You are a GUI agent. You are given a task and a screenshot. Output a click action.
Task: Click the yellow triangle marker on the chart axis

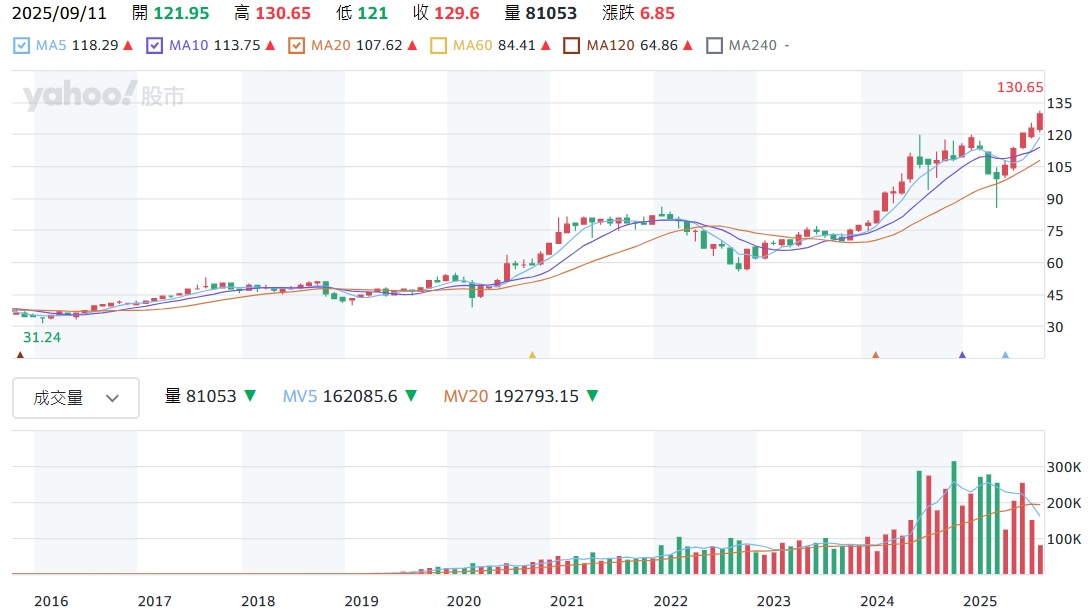[x=532, y=354]
